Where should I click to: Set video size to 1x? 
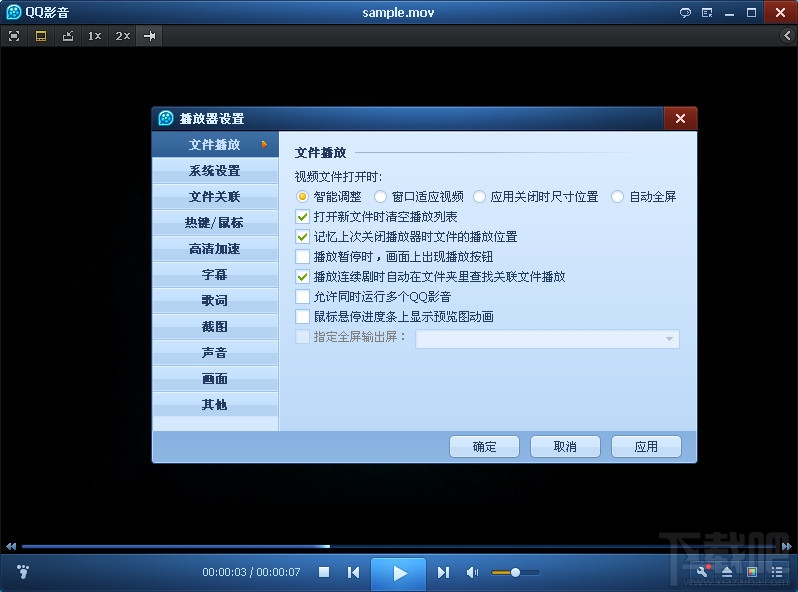95,36
